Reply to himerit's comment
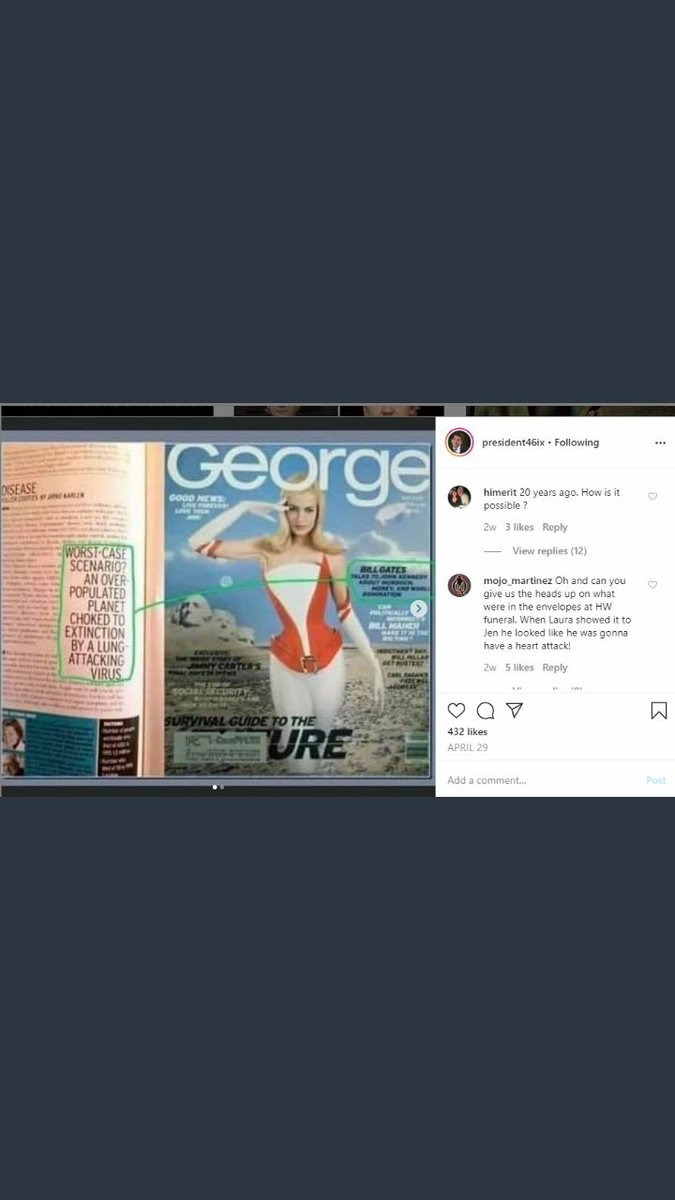The image size is (675, 1200). coord(554,527)
